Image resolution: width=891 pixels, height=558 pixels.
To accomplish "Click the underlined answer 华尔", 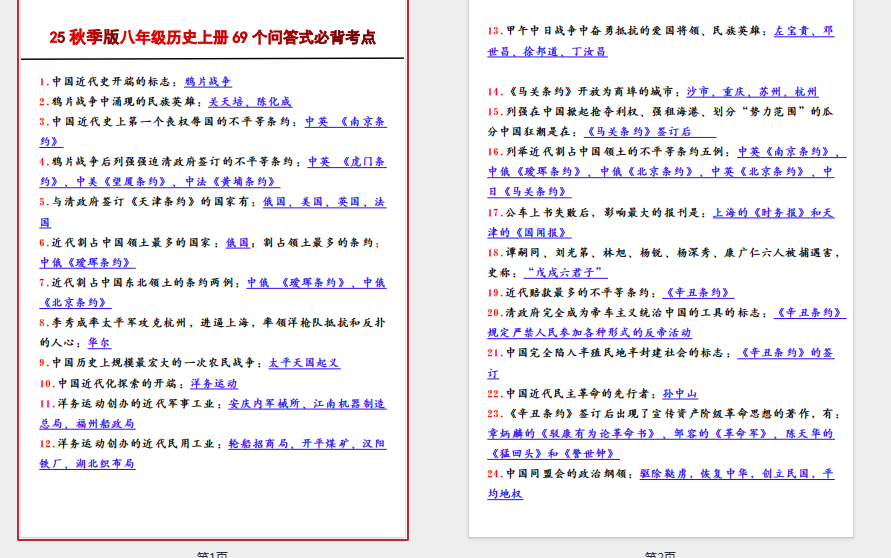I will (x=99, y=343).
